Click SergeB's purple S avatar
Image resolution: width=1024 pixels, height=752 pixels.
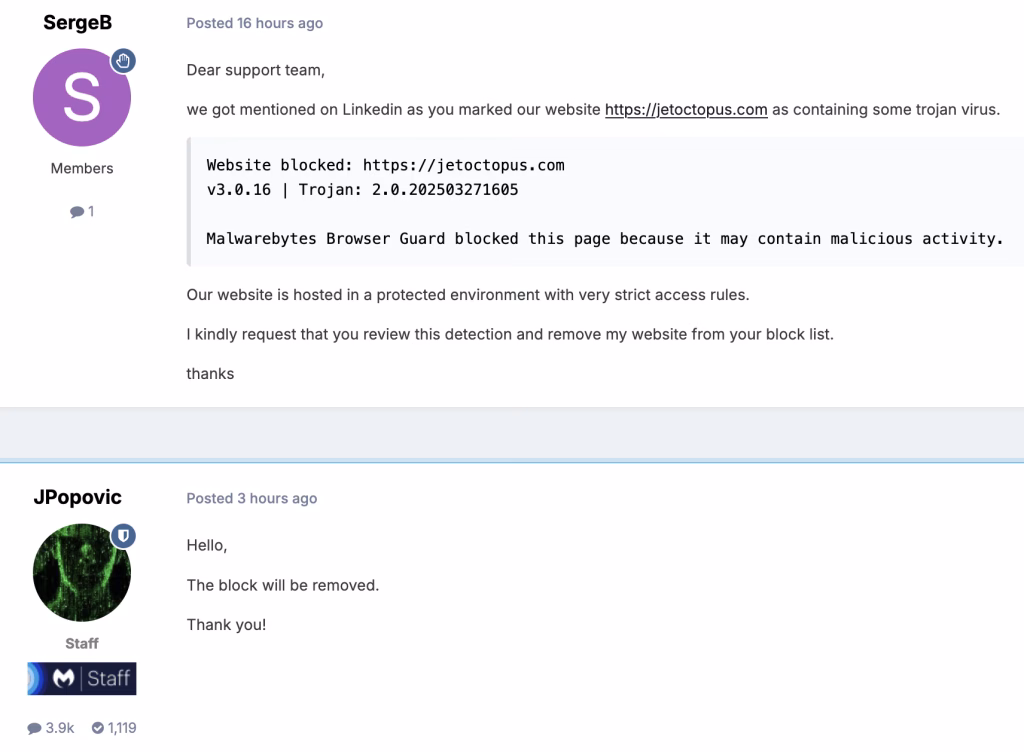point(82,97)
